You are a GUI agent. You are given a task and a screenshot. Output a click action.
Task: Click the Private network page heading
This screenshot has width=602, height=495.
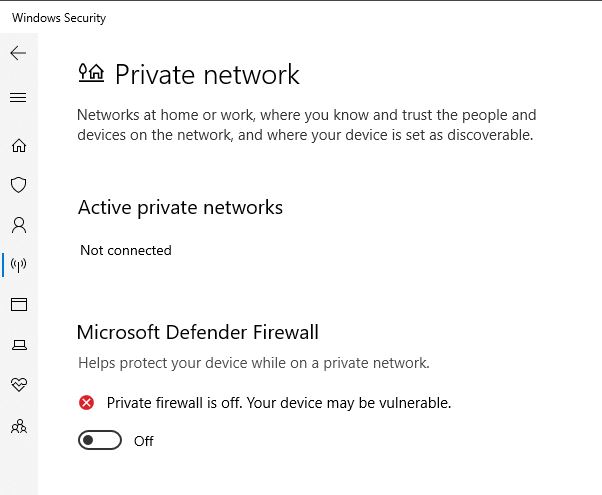[x=207, y=74]
